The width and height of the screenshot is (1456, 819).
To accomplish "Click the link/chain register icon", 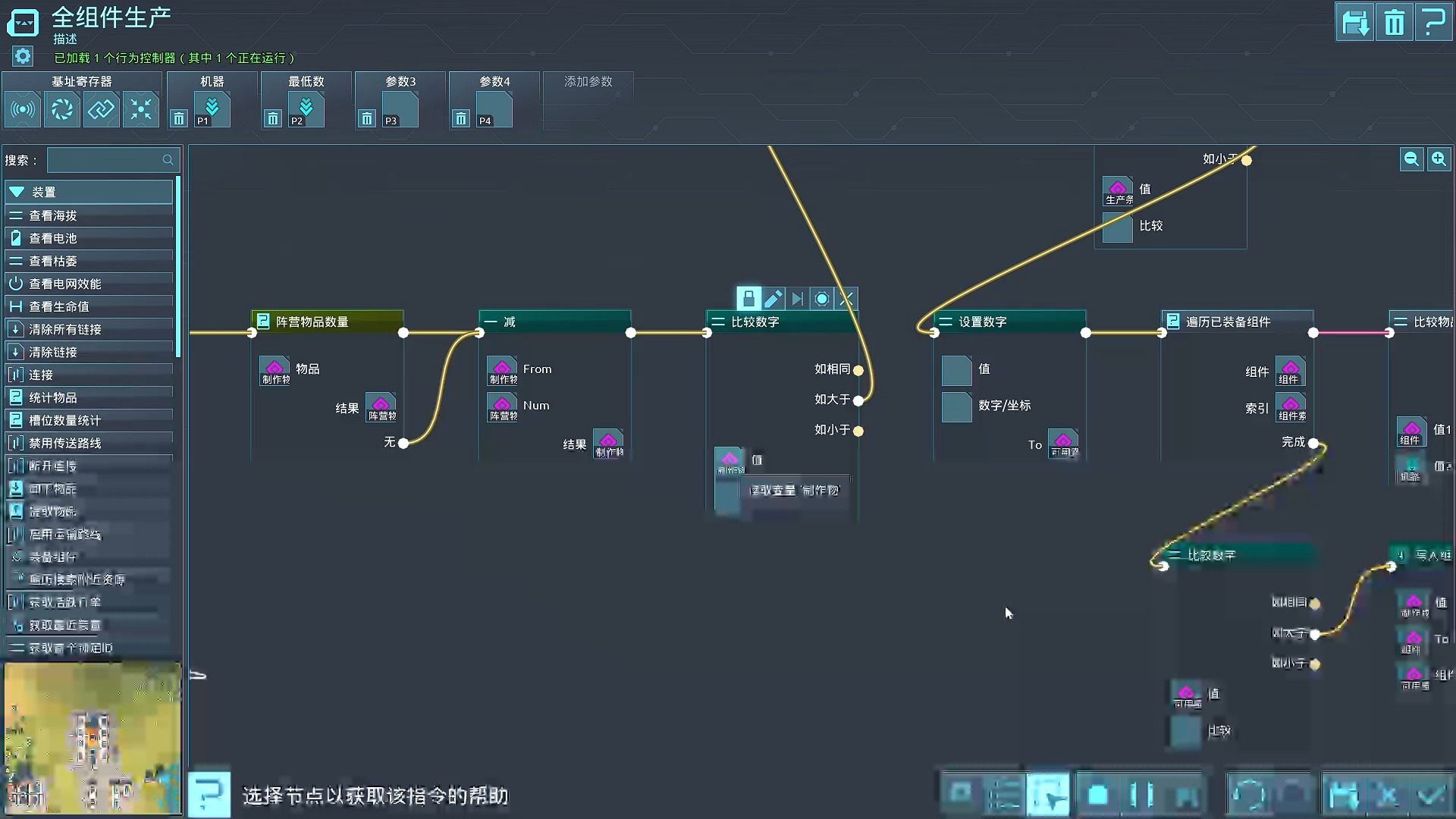I will point(101,109).
